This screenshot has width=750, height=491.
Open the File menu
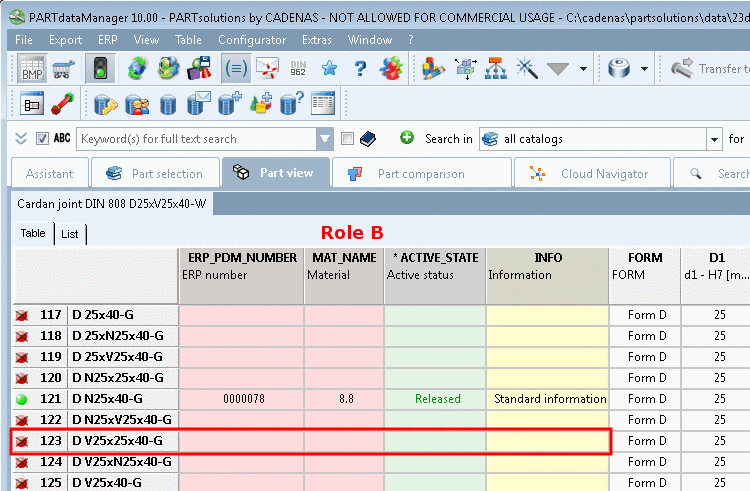(x=23, y=40)
